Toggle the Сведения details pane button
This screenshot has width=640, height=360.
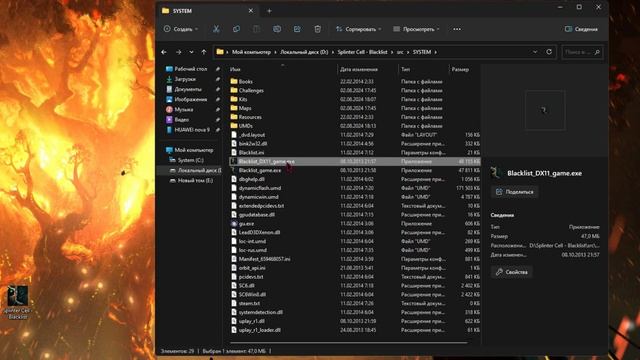pyautogui.click(x=581, y=29)
